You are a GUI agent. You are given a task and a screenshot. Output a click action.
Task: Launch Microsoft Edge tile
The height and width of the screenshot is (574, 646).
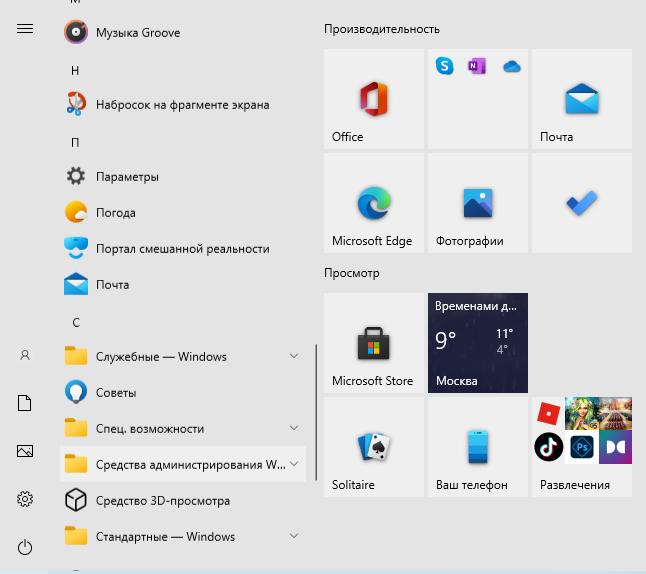coord(374,203)
